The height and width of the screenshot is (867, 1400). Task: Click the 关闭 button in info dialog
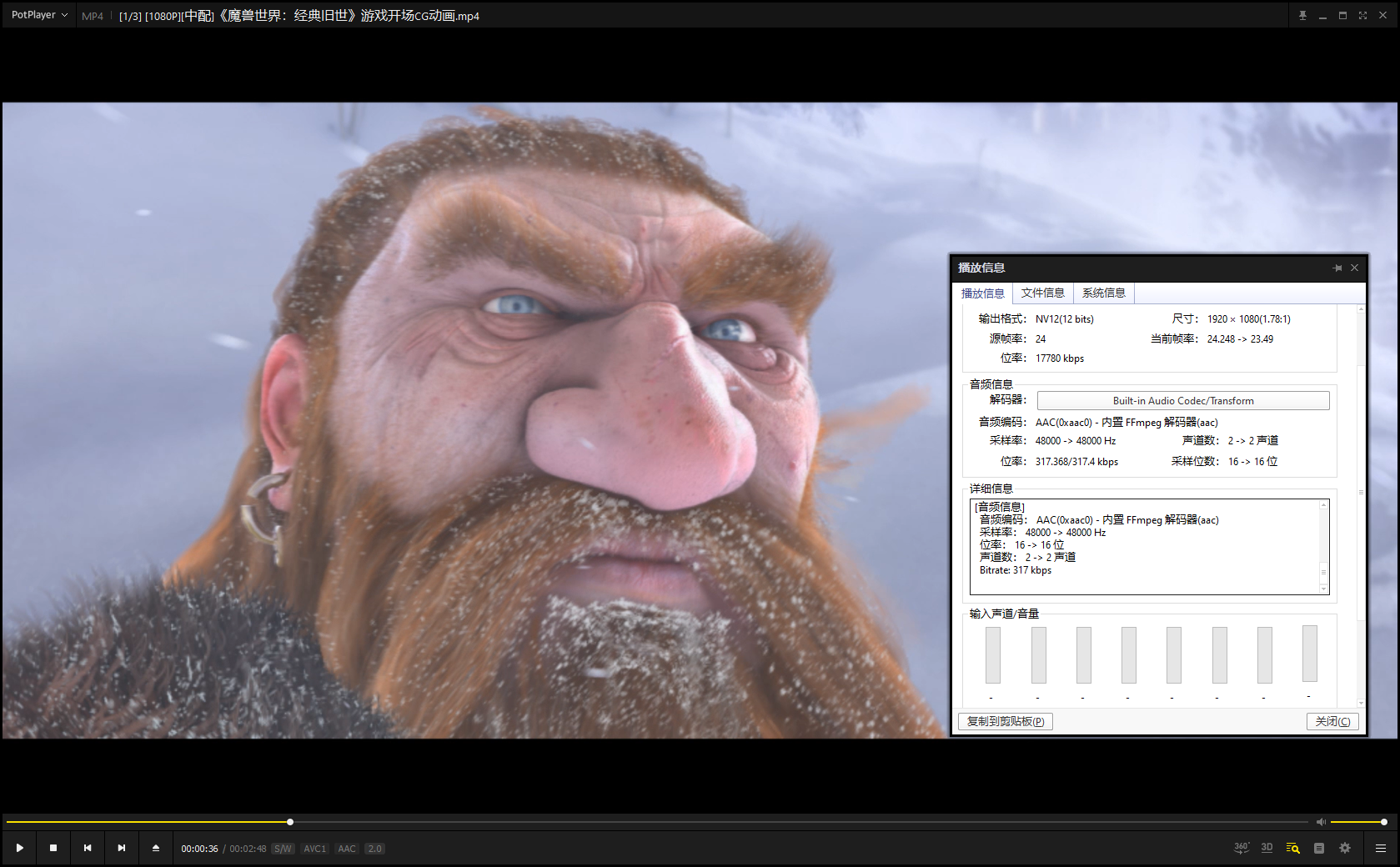pos(1332,721)
